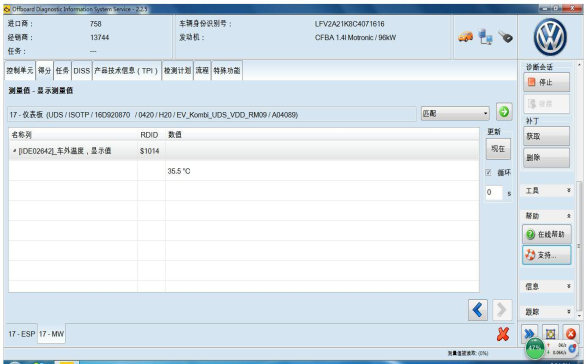Screen dimensions: 587x364
Task: Expand the 工具 section
Action: point(548,191)
